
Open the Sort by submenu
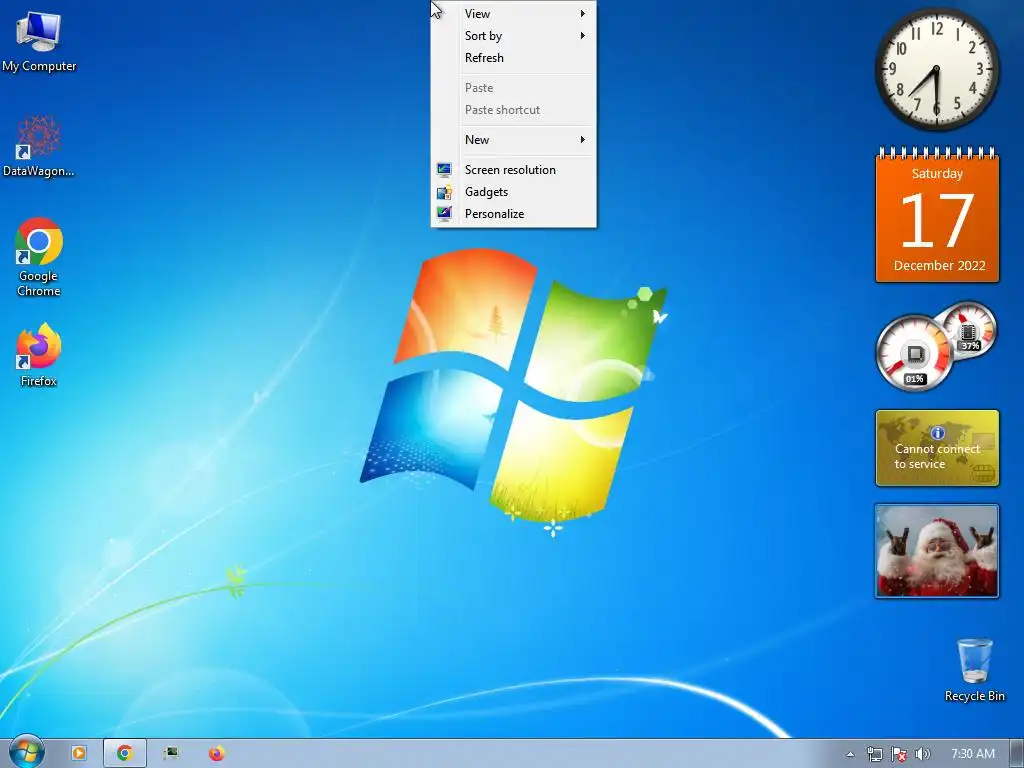tap(514, 36)
